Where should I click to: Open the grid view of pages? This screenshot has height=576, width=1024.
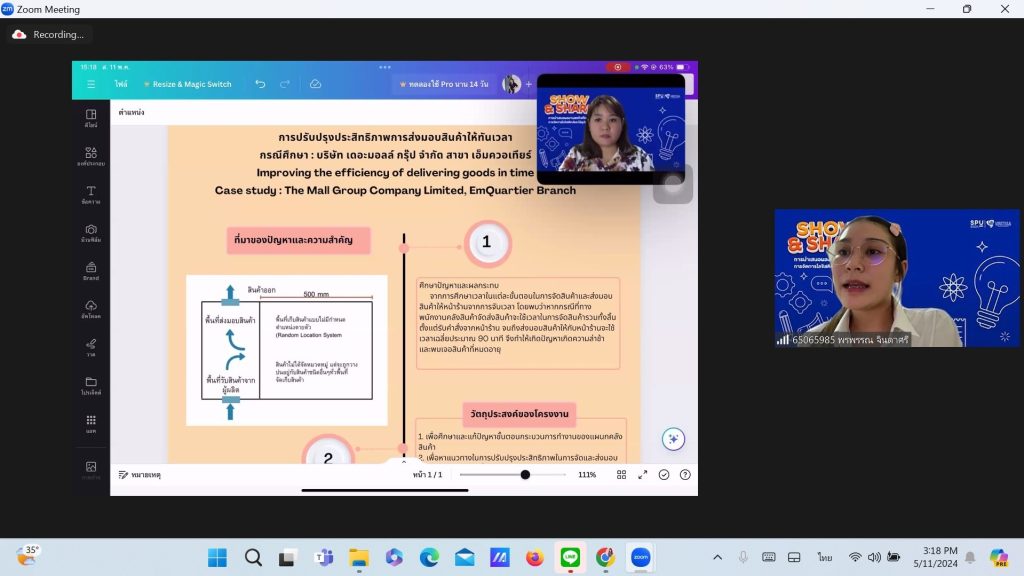[621, 475]
